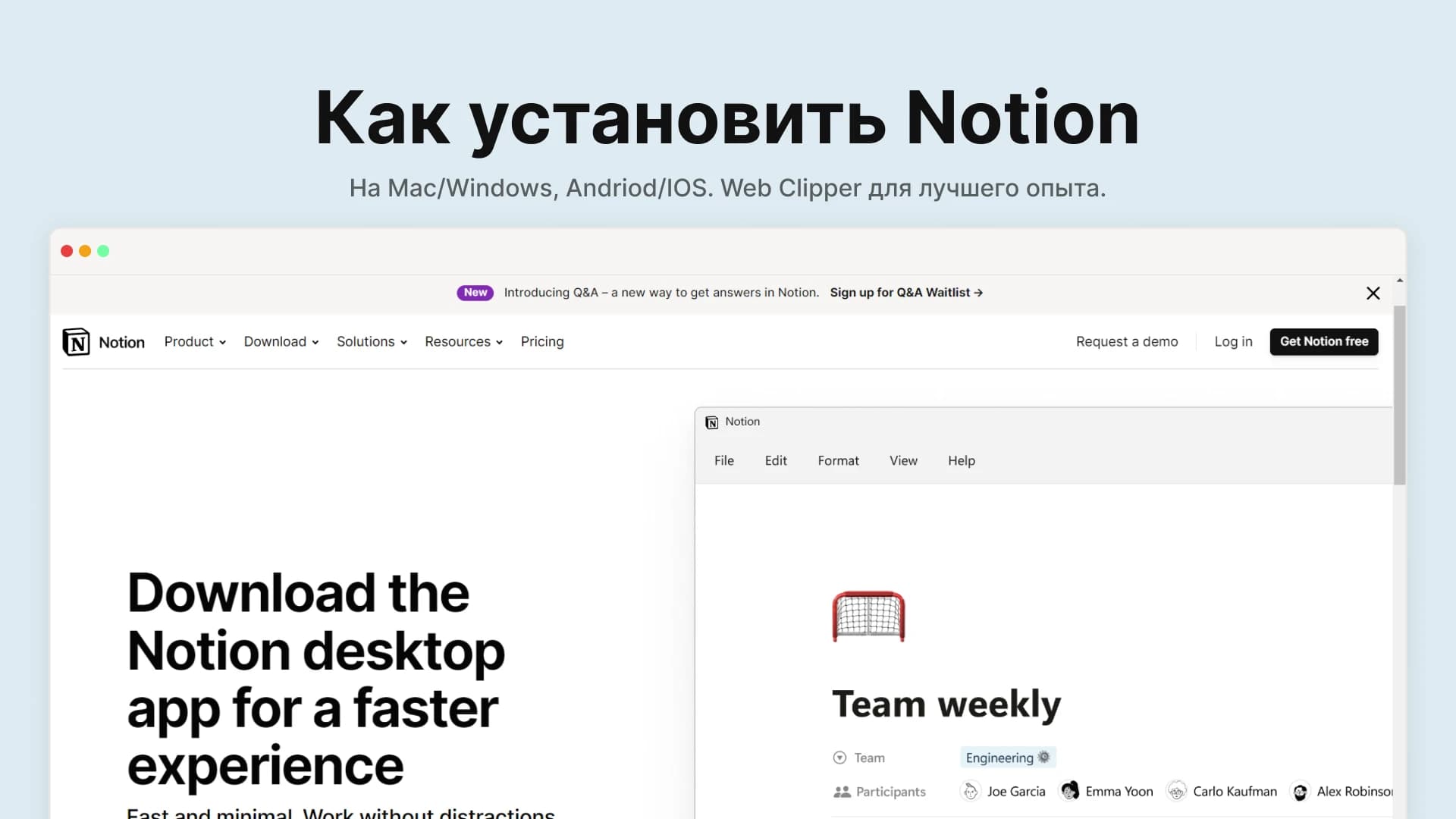Viewport: 1456px width, 819px height.
Task: Click the Team property icon
Action: coord(839,758)
